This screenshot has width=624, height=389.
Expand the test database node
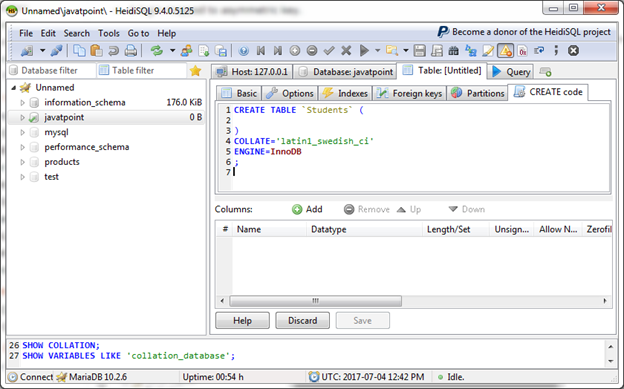(23, 177)
